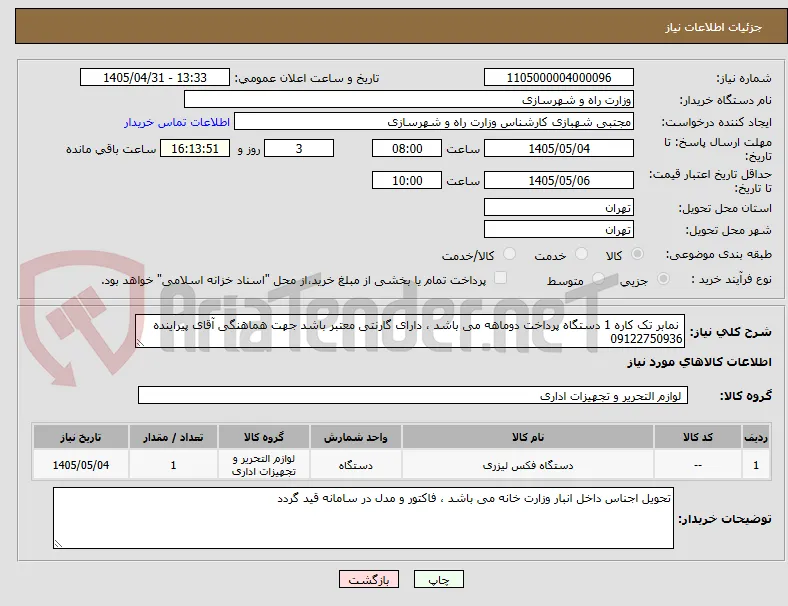Click the buyer name field وزارت راه و شهرسازی

point(409,99)
